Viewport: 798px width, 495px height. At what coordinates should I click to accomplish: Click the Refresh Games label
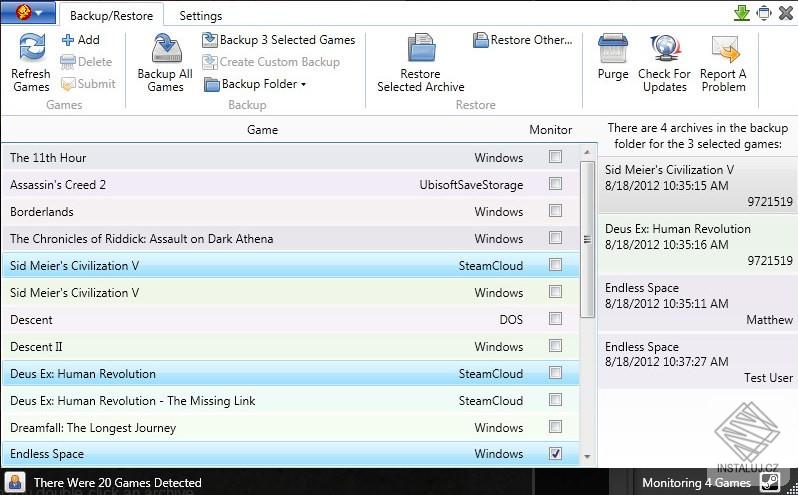coord(31,80)
